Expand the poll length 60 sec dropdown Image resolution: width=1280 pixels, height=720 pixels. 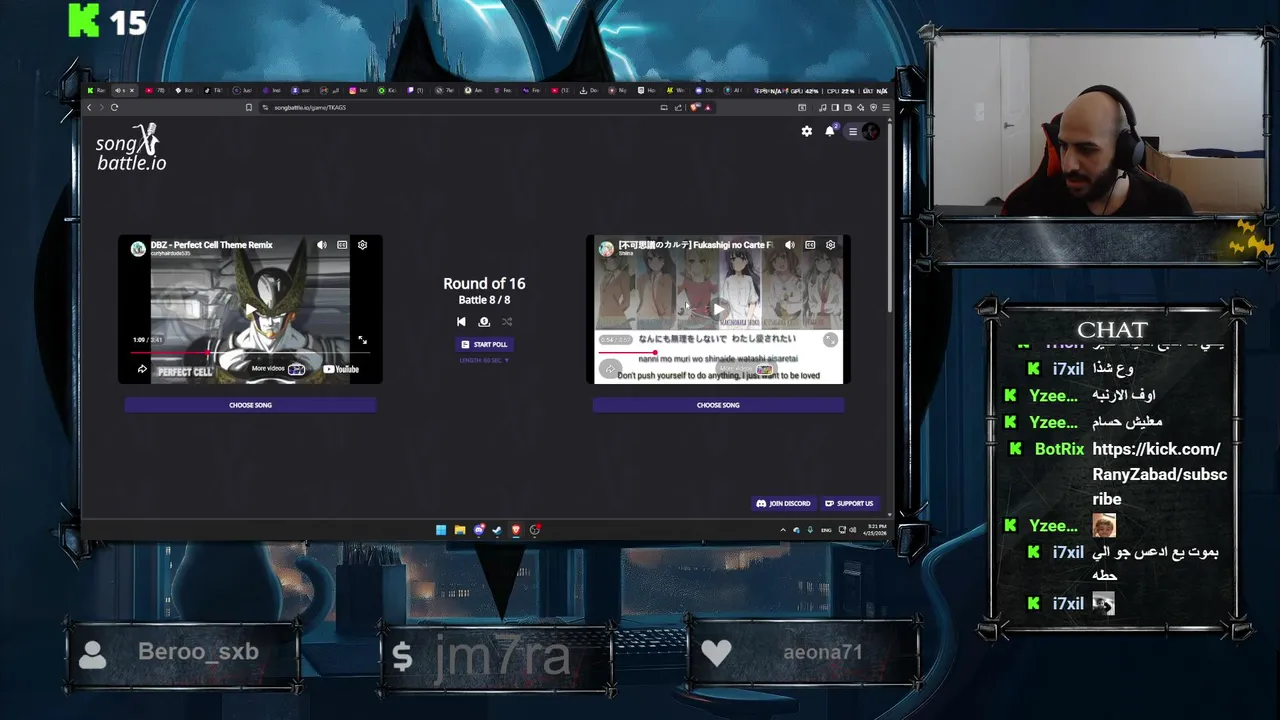(484, 360)
